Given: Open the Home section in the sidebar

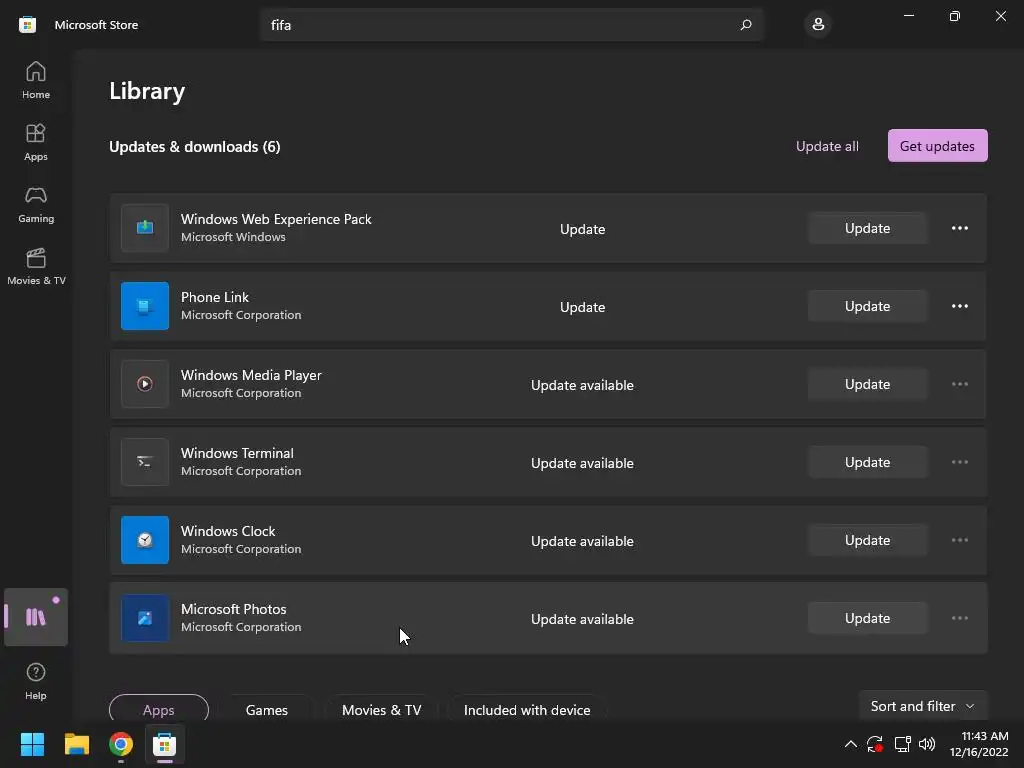Looking at the screenshot, I should (x=36, y=80).
